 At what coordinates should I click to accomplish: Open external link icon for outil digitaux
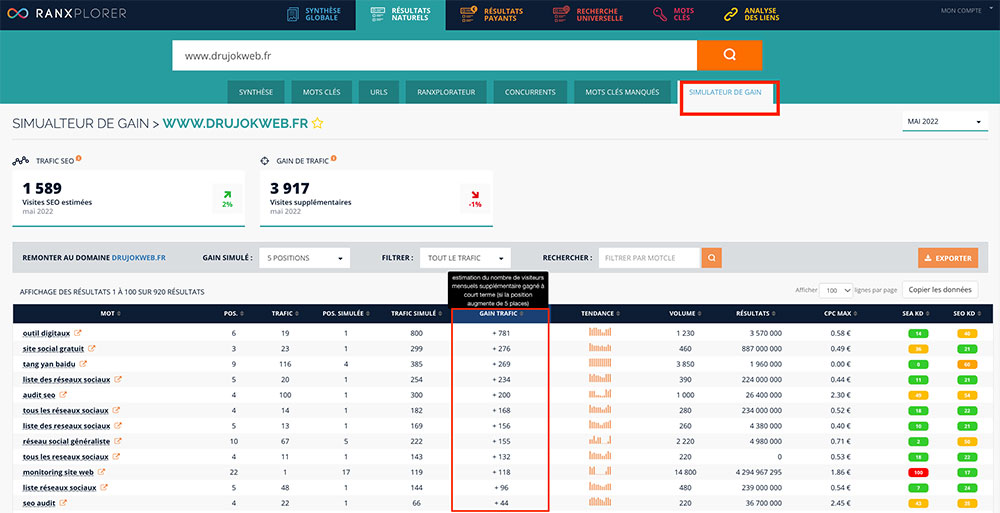[x=78, y=332]
